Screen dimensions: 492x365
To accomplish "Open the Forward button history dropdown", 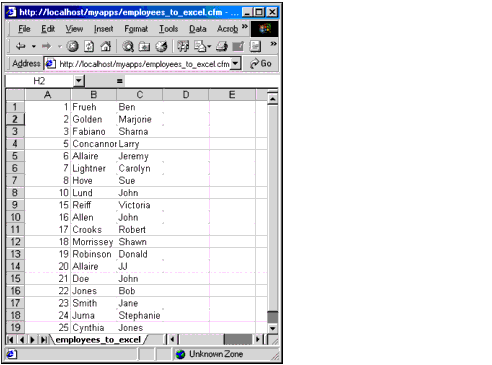I will point(60,46).
